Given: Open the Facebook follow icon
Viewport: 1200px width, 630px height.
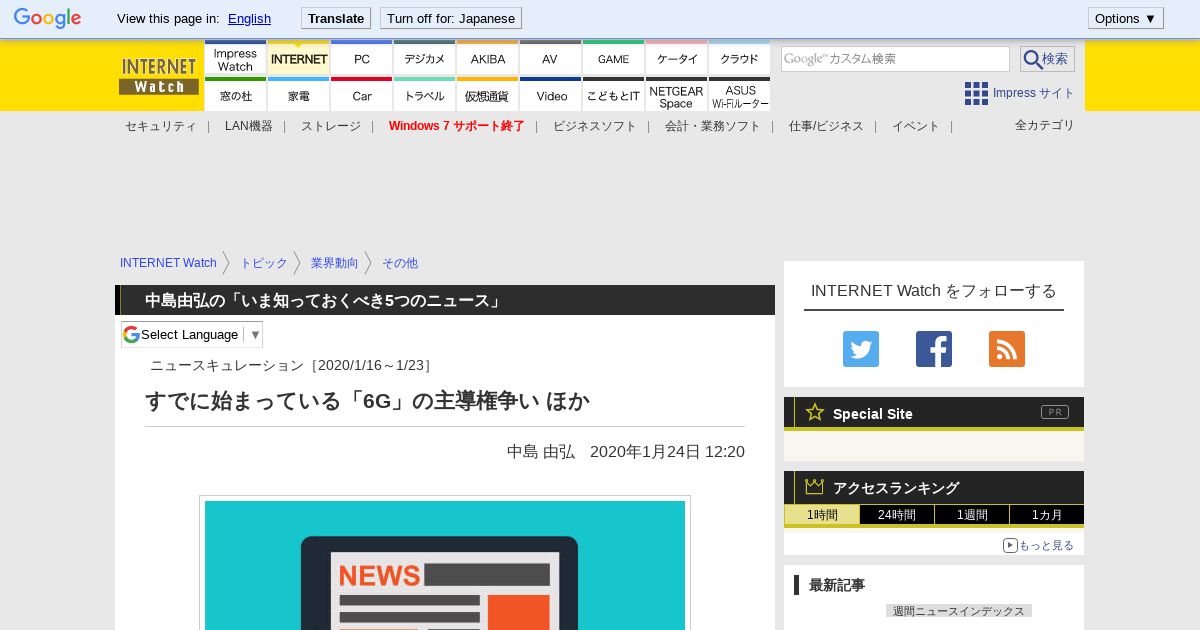Looking at the screenshot, I should (934, 349).
